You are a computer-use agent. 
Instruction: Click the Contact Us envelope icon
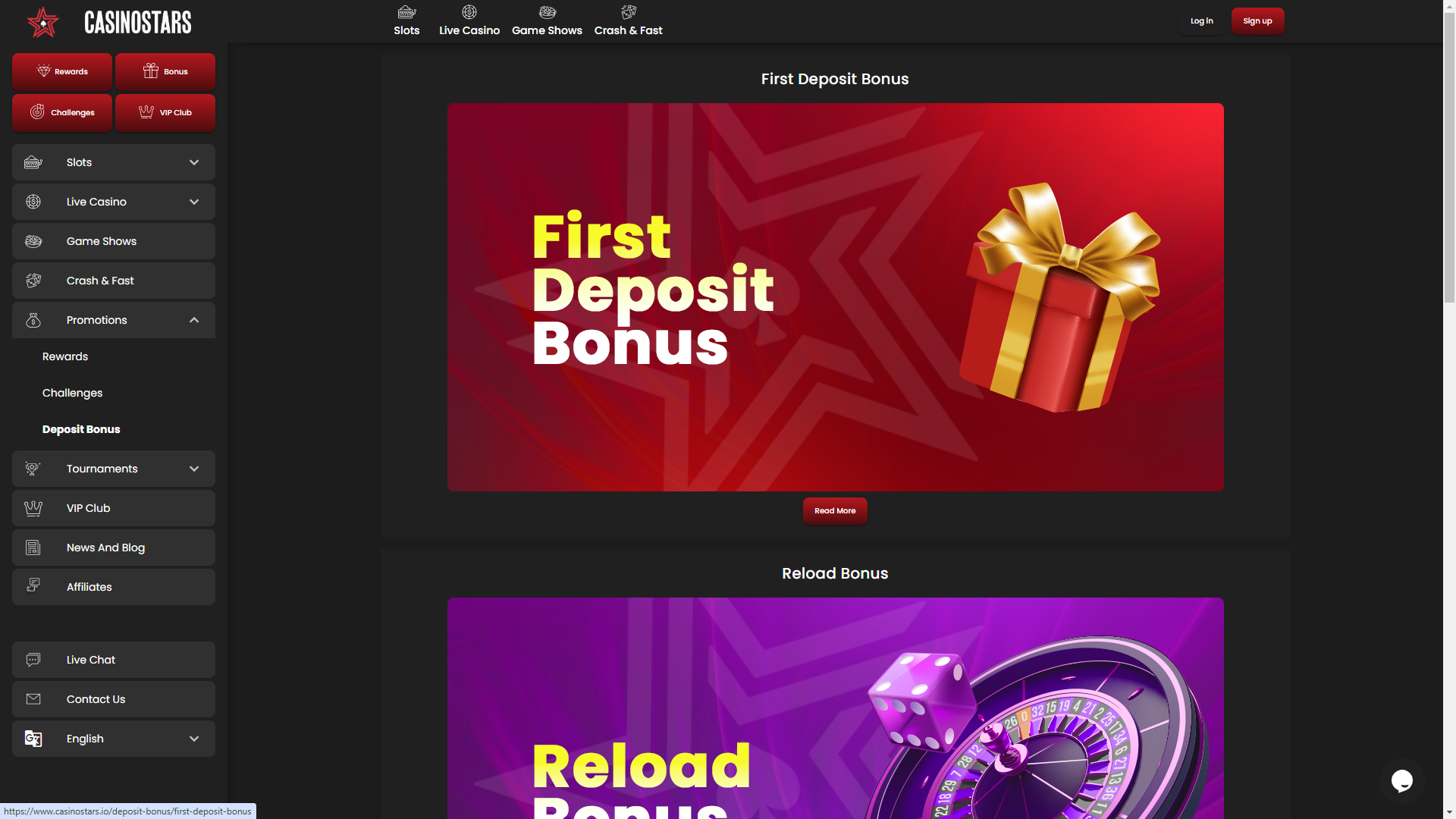[x=33, y=699]
